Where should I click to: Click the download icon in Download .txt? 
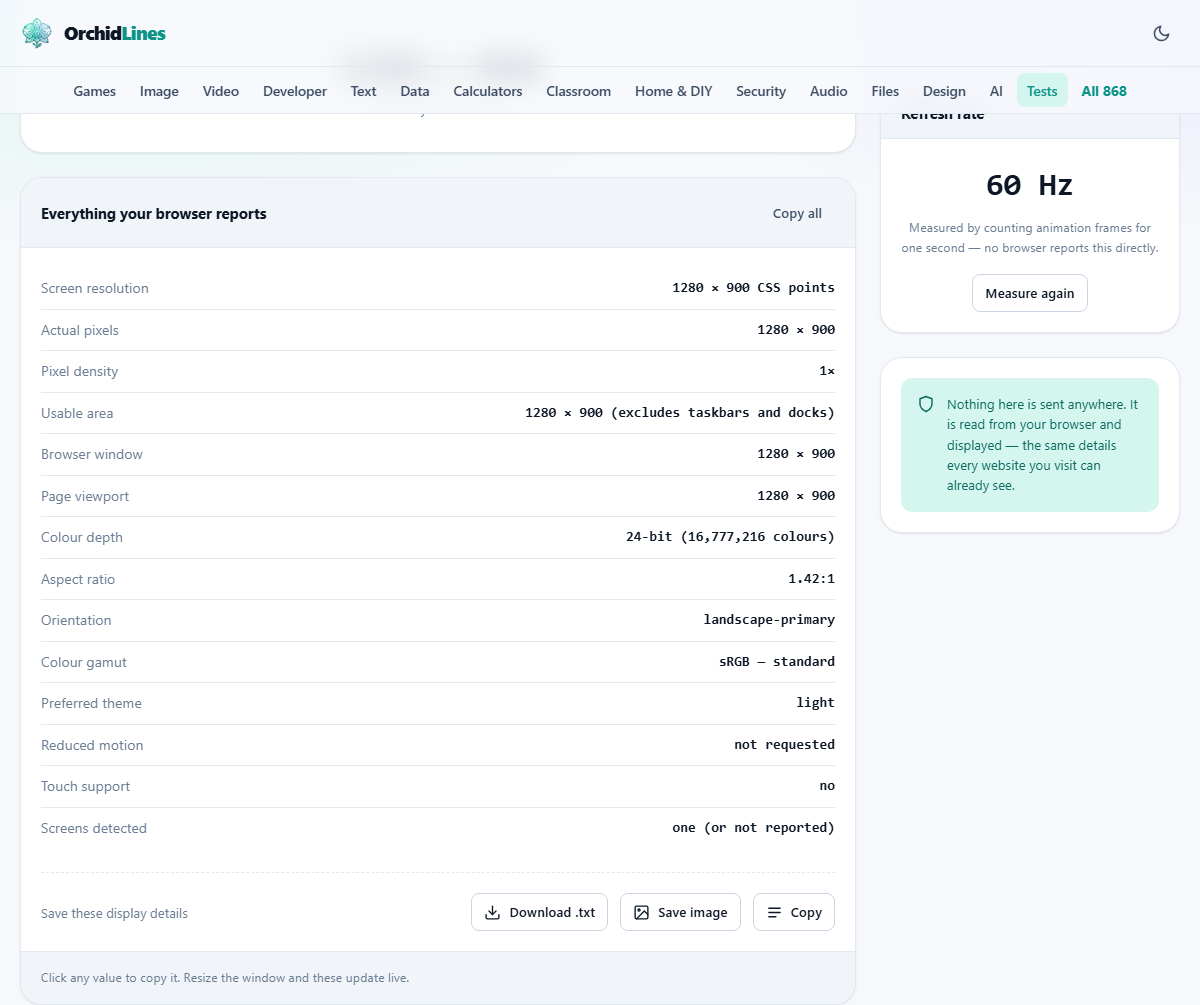pyautogui.click(x=492, y=912)
